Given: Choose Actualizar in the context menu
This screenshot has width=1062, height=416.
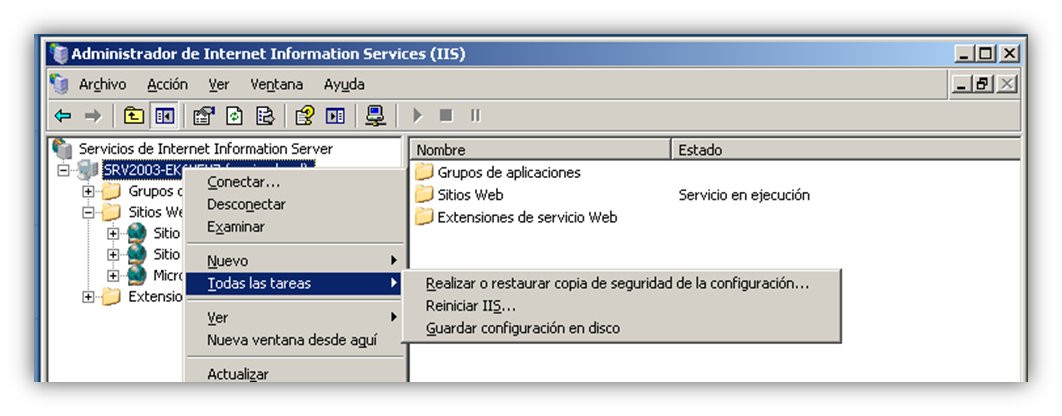Looking at the screenshot, I should [295, 373].
